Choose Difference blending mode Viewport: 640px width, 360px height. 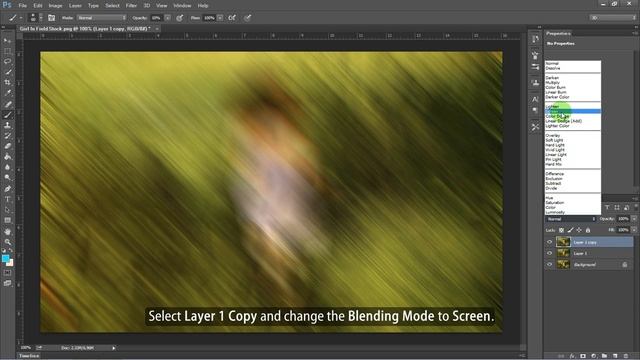point(573,174)
